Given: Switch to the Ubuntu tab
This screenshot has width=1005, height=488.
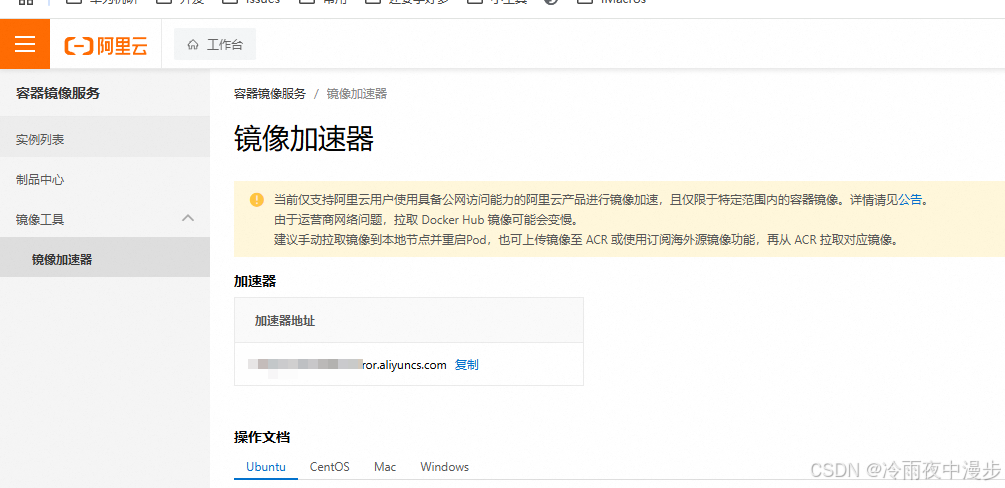Looking at the screenshot, I should 266,467.
